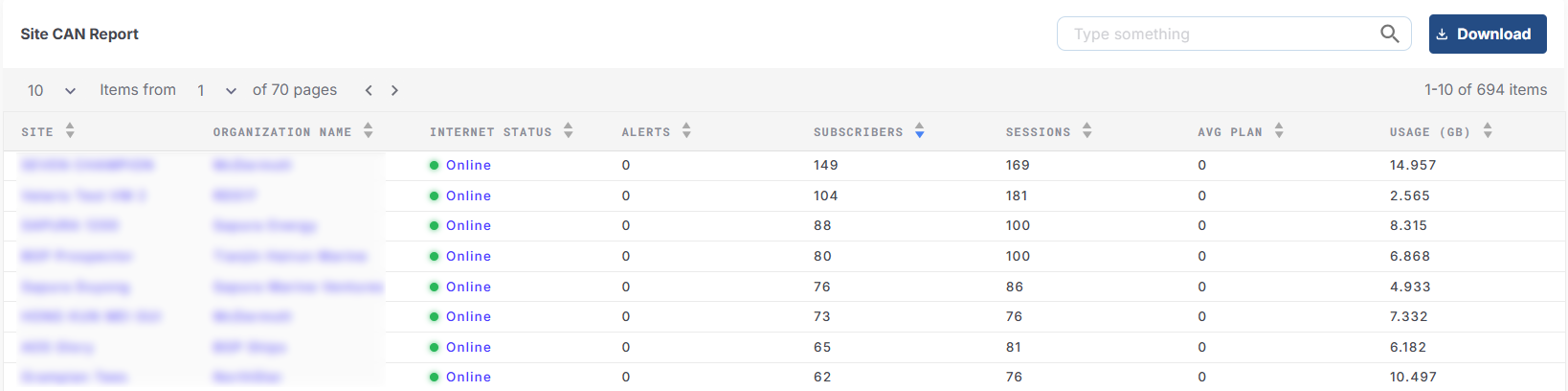Open the second row's organization name link

tap(235, 195)
